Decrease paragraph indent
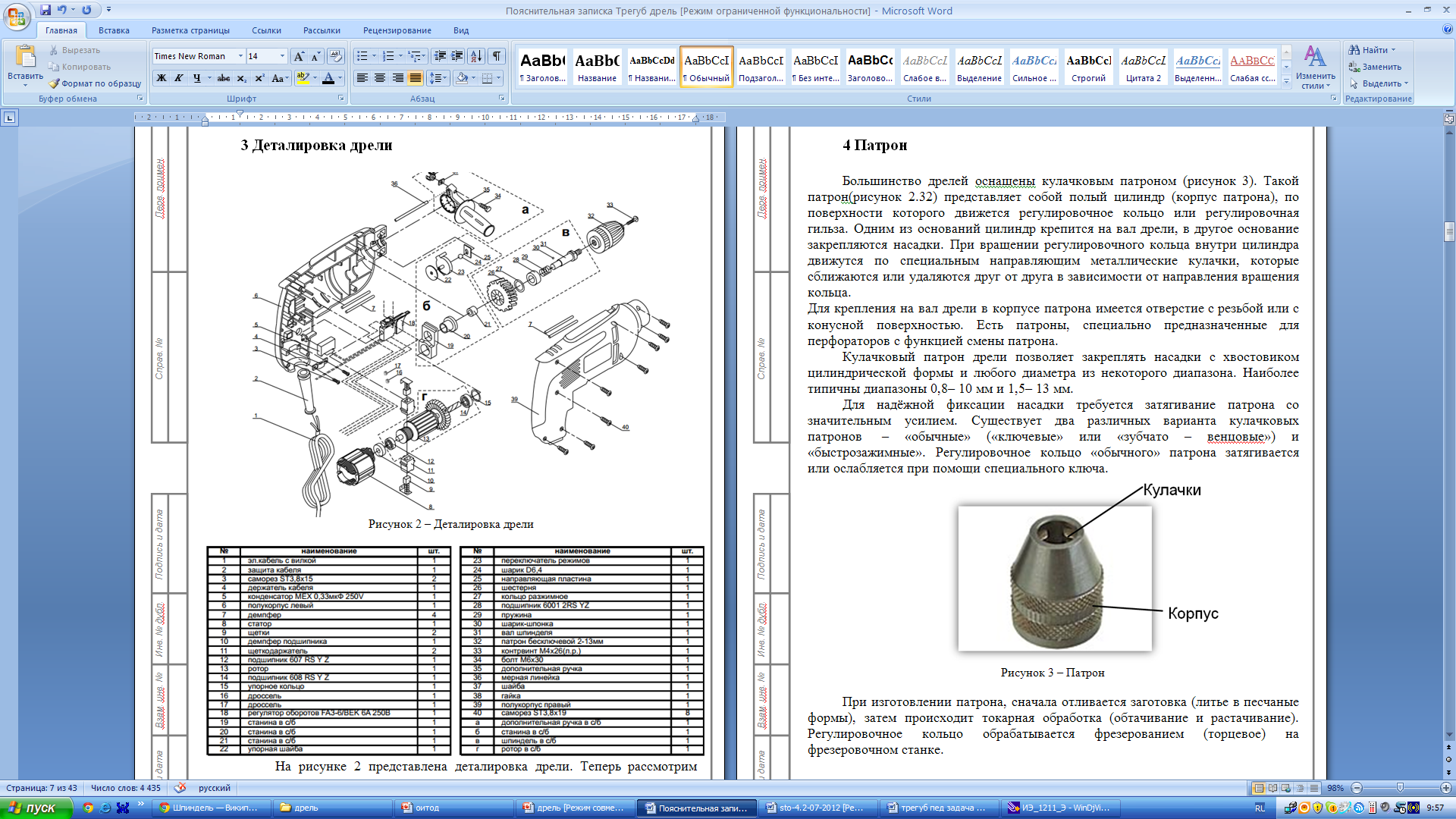Image resolution: width=1456 pixels, height=819 pixels. 440,56
